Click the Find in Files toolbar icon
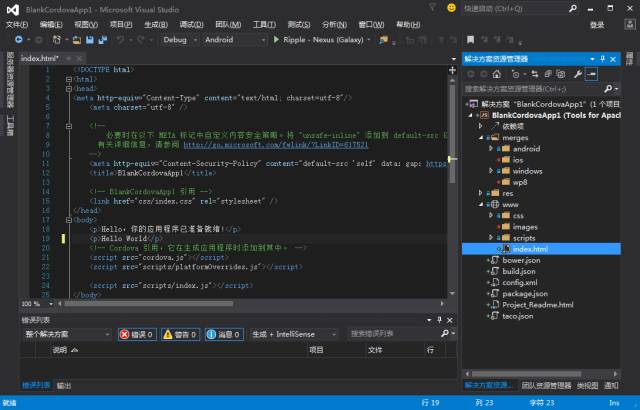The image size is (640, 410). (x=383, y=40)
